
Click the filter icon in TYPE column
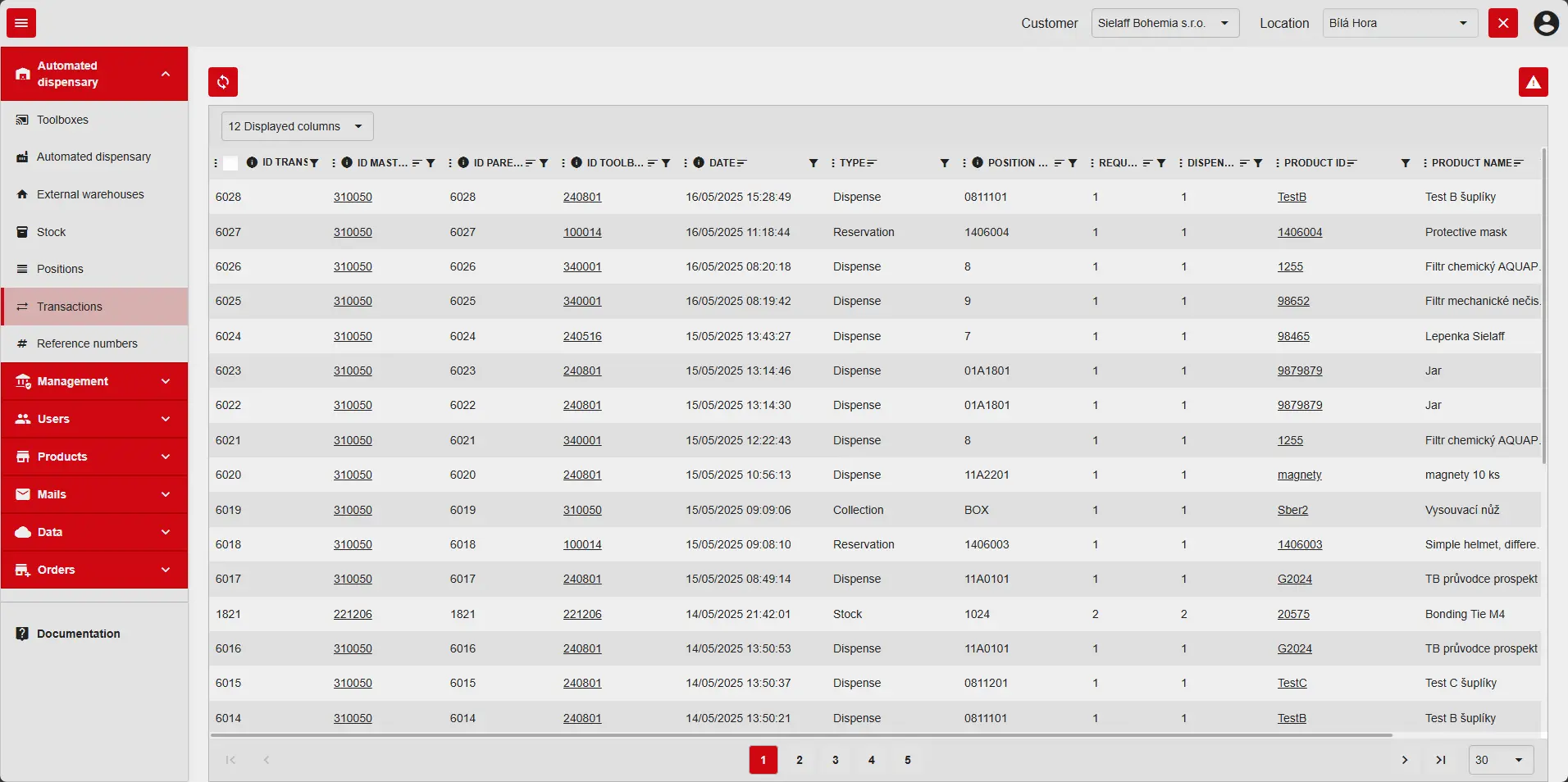pyautogui.click(x=944, y=163)
